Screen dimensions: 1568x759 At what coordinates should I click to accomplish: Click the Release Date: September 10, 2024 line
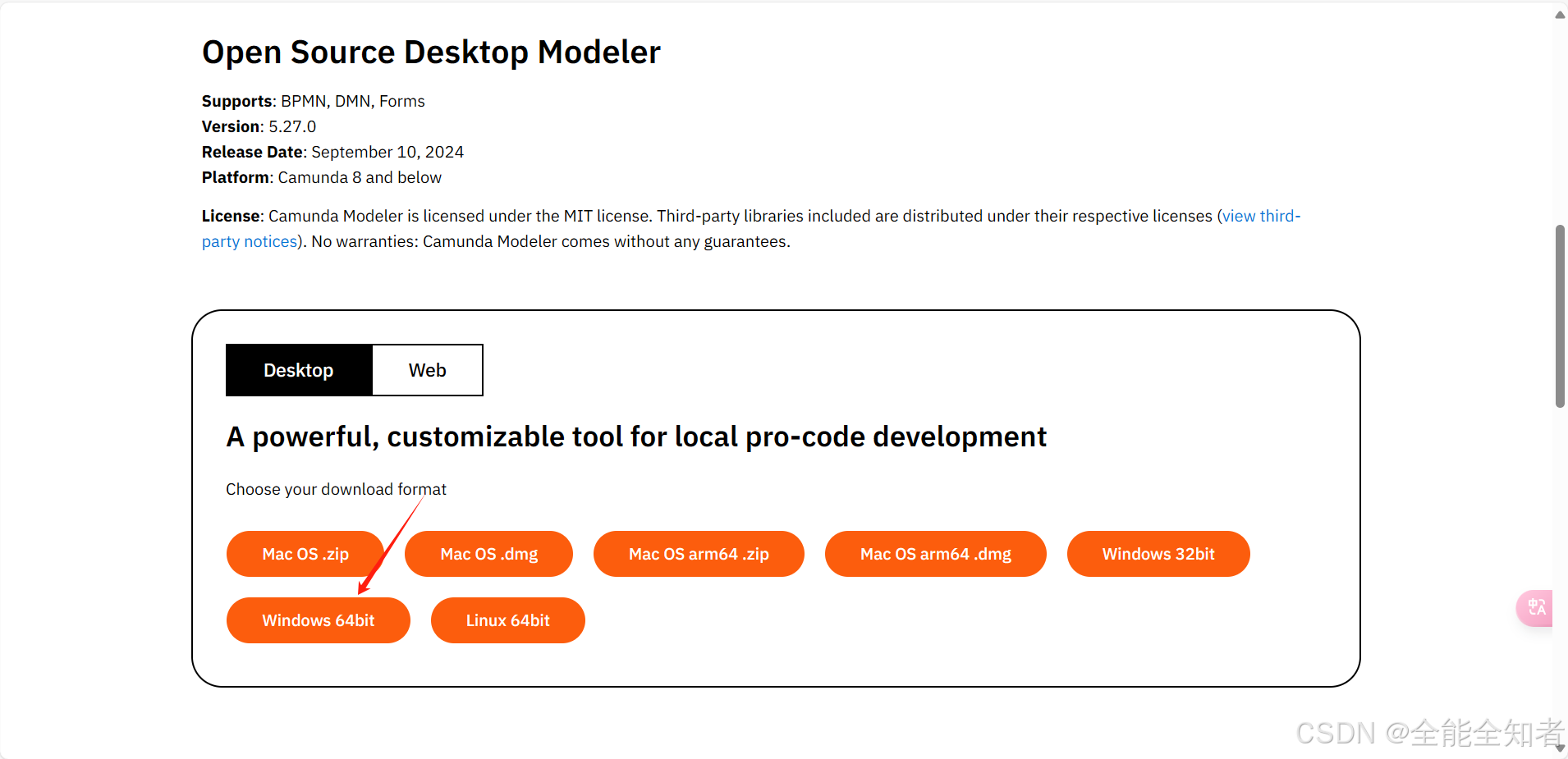[332, 152]
